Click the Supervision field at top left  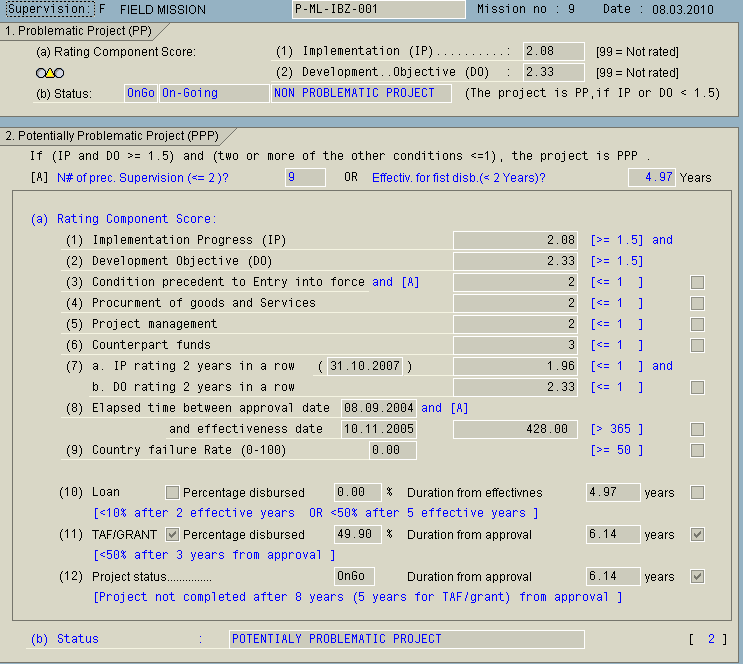[48, 9]
